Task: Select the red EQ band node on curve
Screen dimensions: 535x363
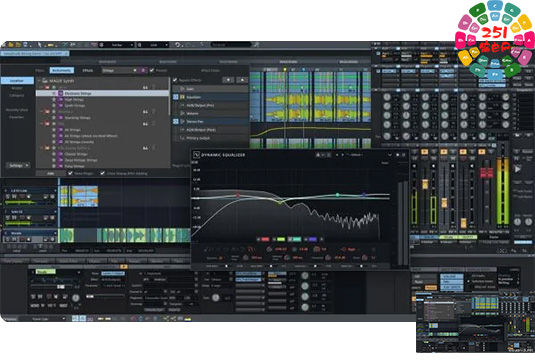Action: click(x=238, y=195)
